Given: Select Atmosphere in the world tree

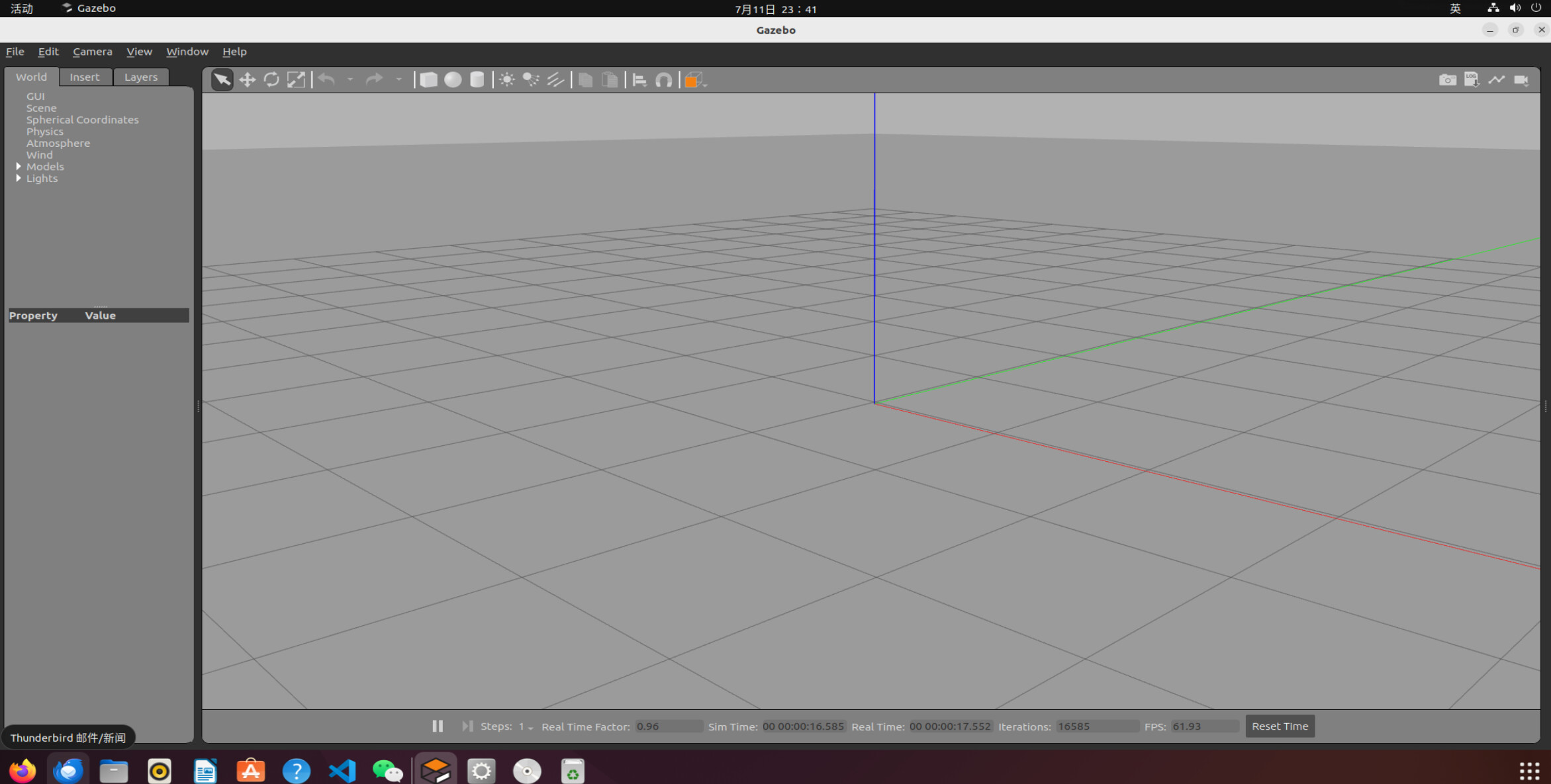Looking at the screenshot, I should 58,144.
